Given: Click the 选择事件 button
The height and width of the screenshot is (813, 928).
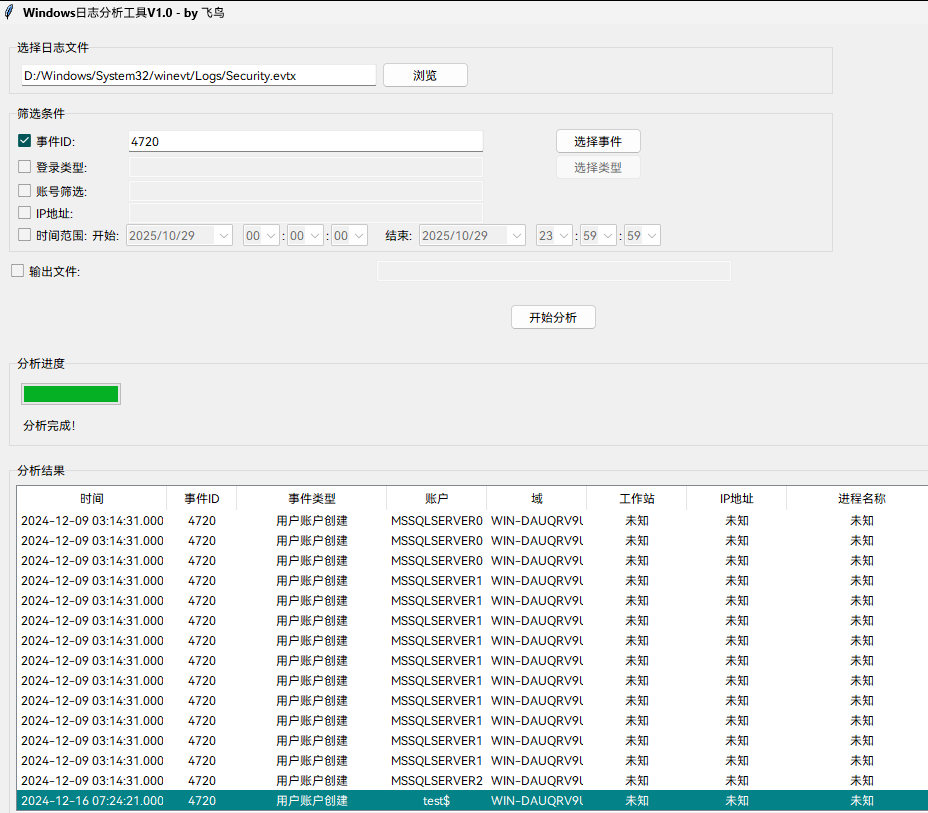Looking at the screenshot, I should (x=598, y=141).
